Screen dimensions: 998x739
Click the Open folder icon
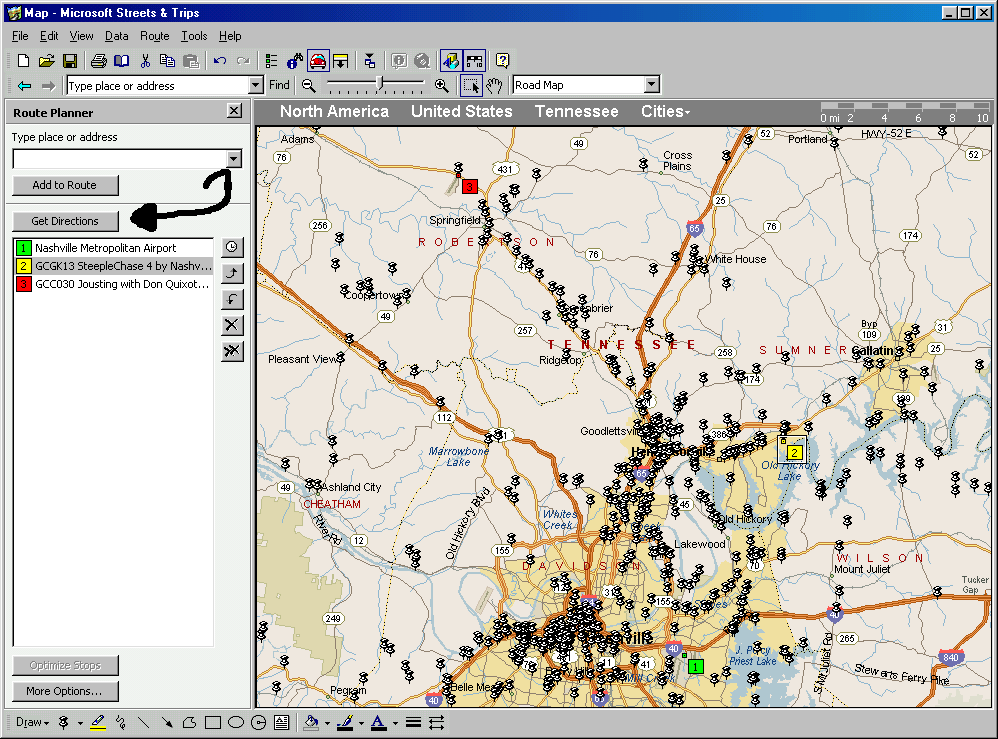[x=46, y=61]
